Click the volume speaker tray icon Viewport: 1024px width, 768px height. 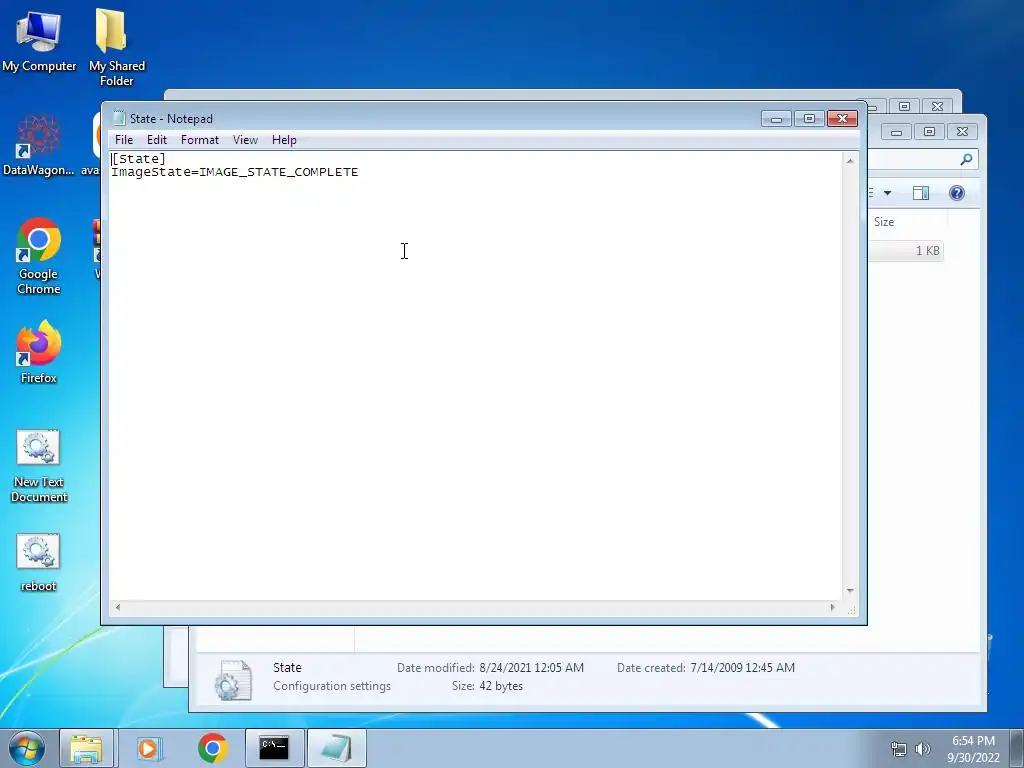click(x=923, y=749)
